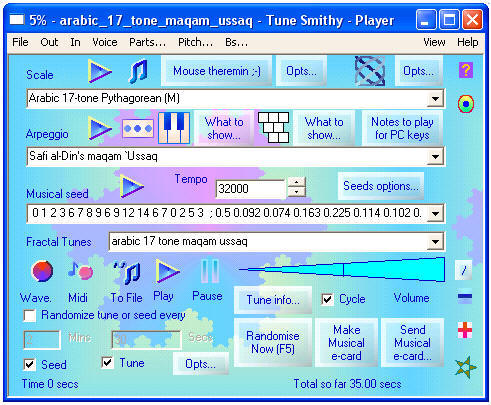Open the Help menu

(x=468, y=42)
